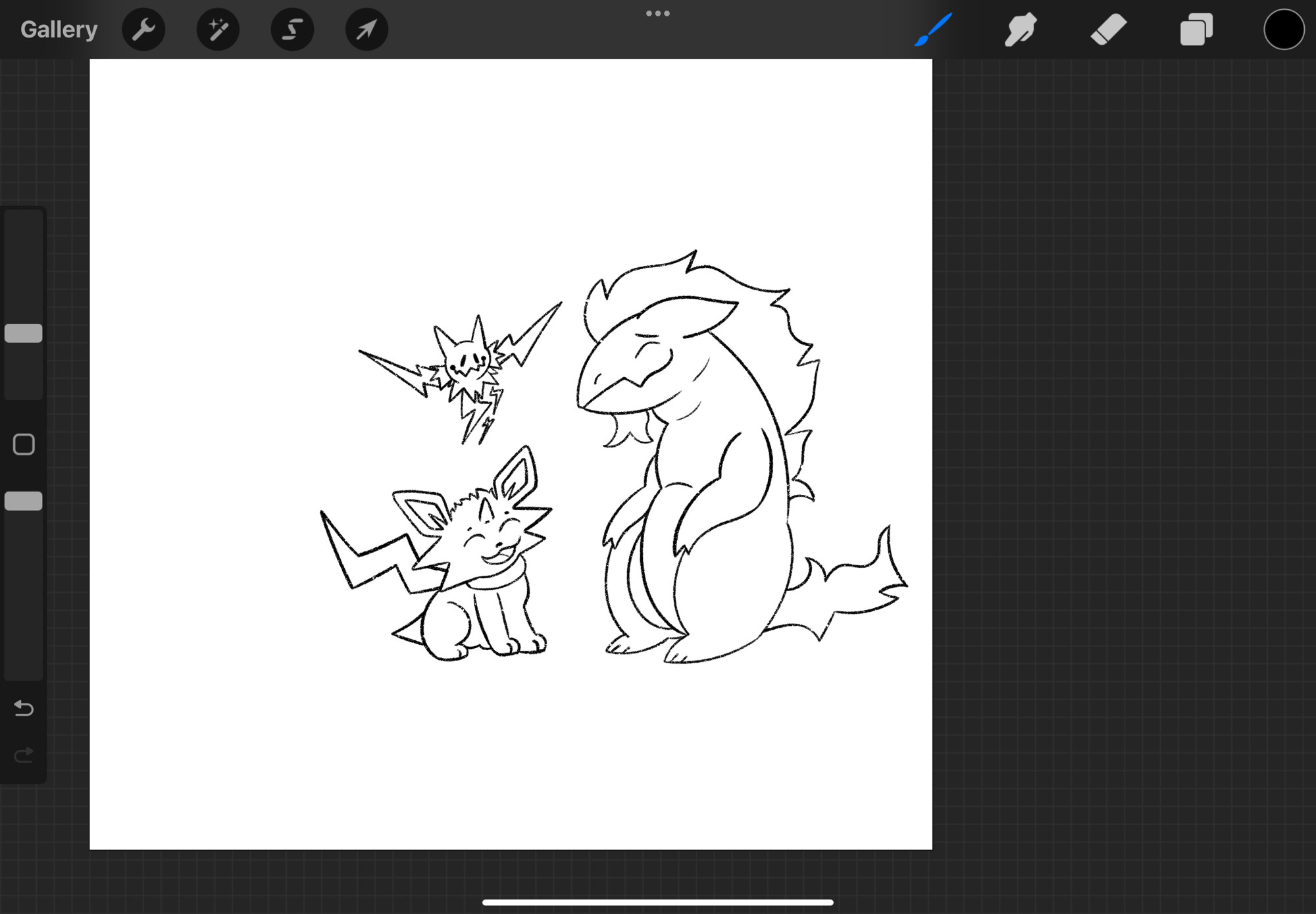Tap the home indicator bar
The width and height of the screenshot is (1316, 914).
tap(658, 902)
